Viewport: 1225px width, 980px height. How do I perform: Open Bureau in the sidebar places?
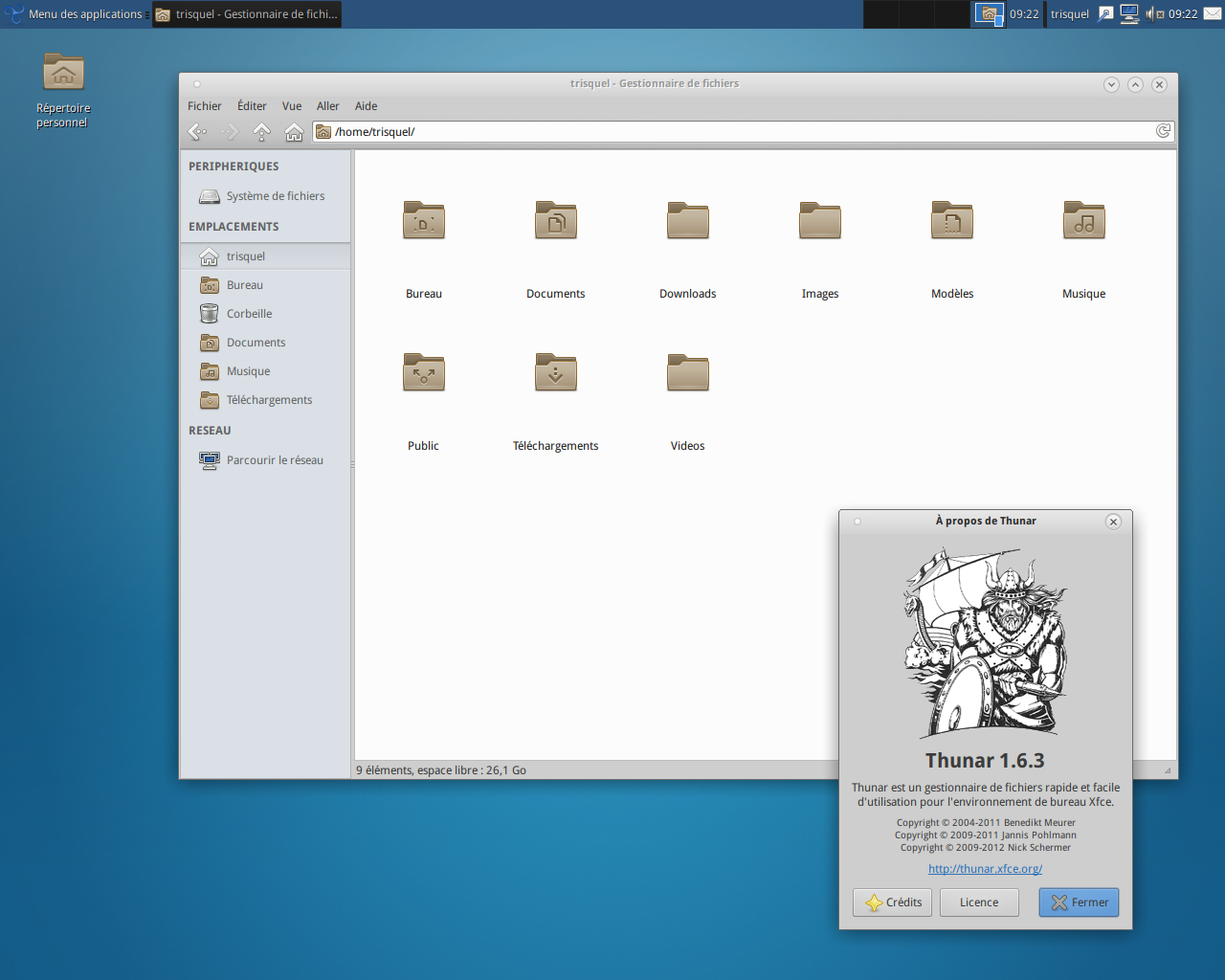click(265, 285)
